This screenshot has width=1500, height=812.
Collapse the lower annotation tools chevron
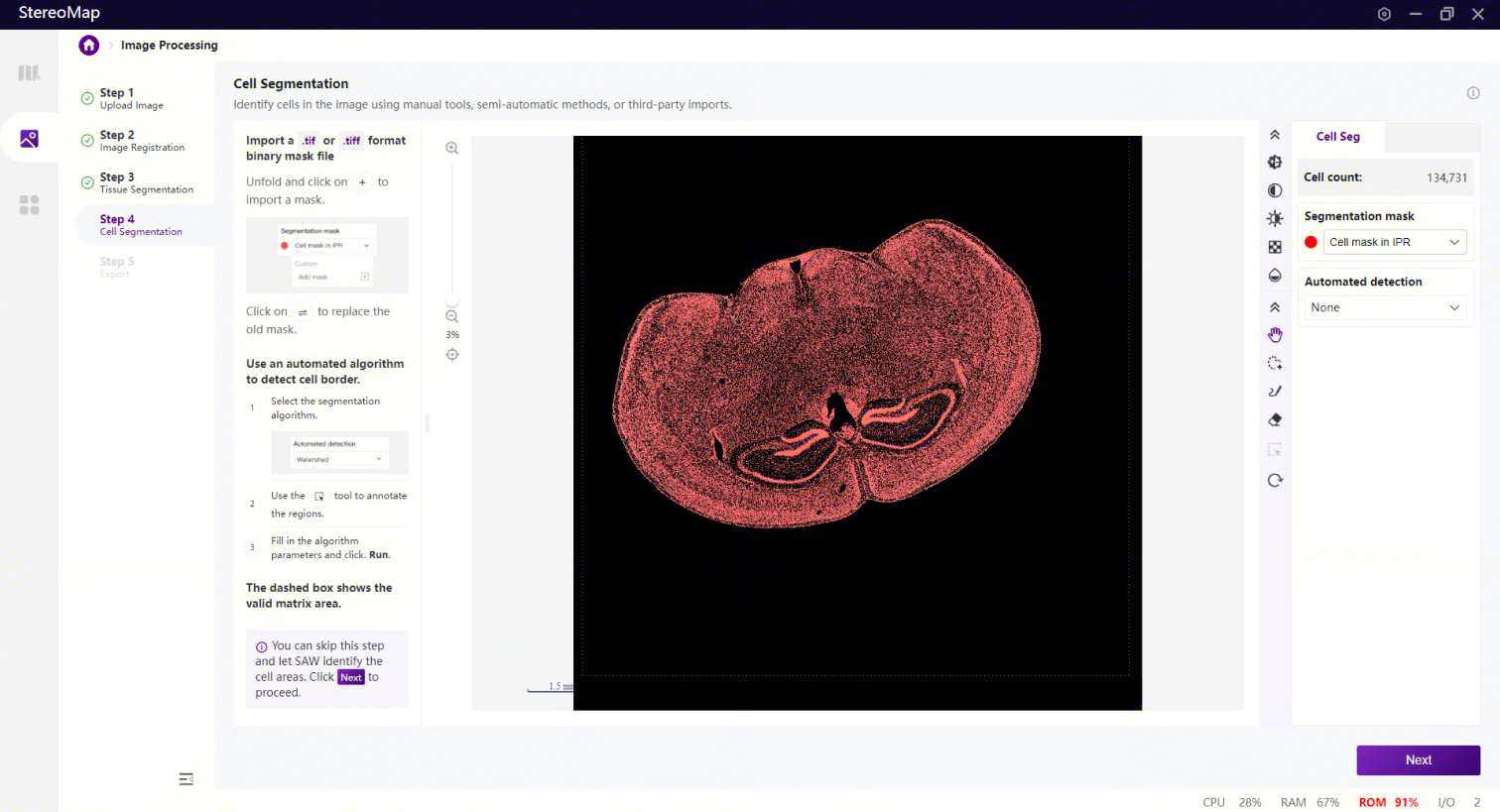pos(1275,307)
